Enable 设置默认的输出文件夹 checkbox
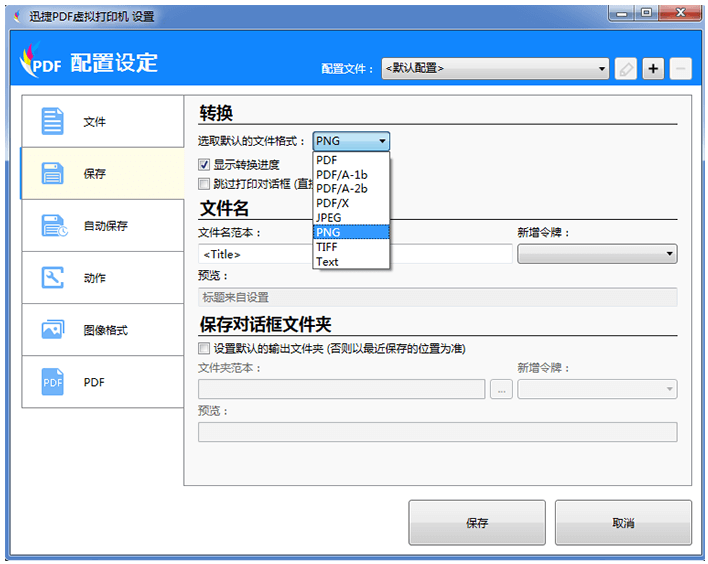 pos(204,348)
